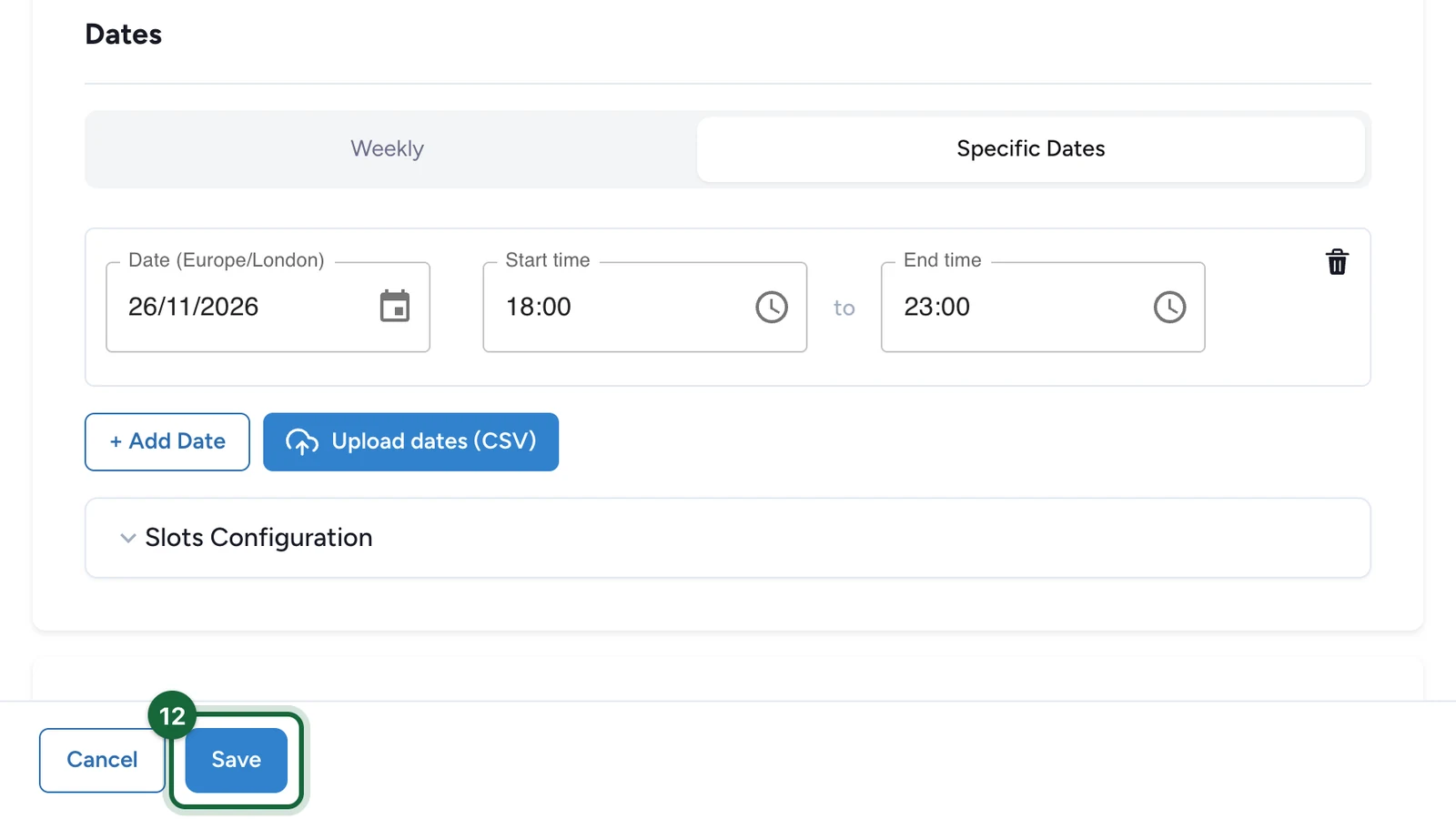Edit the Start time value 18:00
Viewport: 1456px width, 819px height.
[x=539, y=307]
